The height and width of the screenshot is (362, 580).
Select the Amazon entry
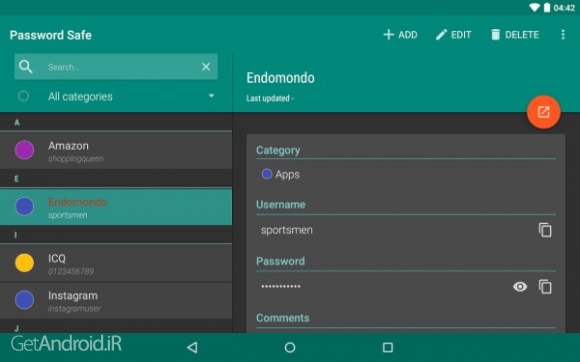(x=116, y=150)
